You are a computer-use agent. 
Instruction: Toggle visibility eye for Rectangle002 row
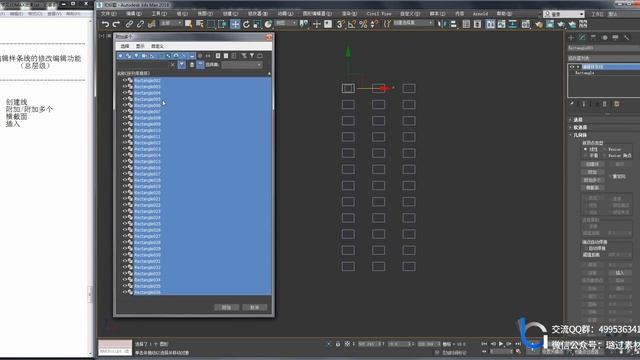click(125, 80)
